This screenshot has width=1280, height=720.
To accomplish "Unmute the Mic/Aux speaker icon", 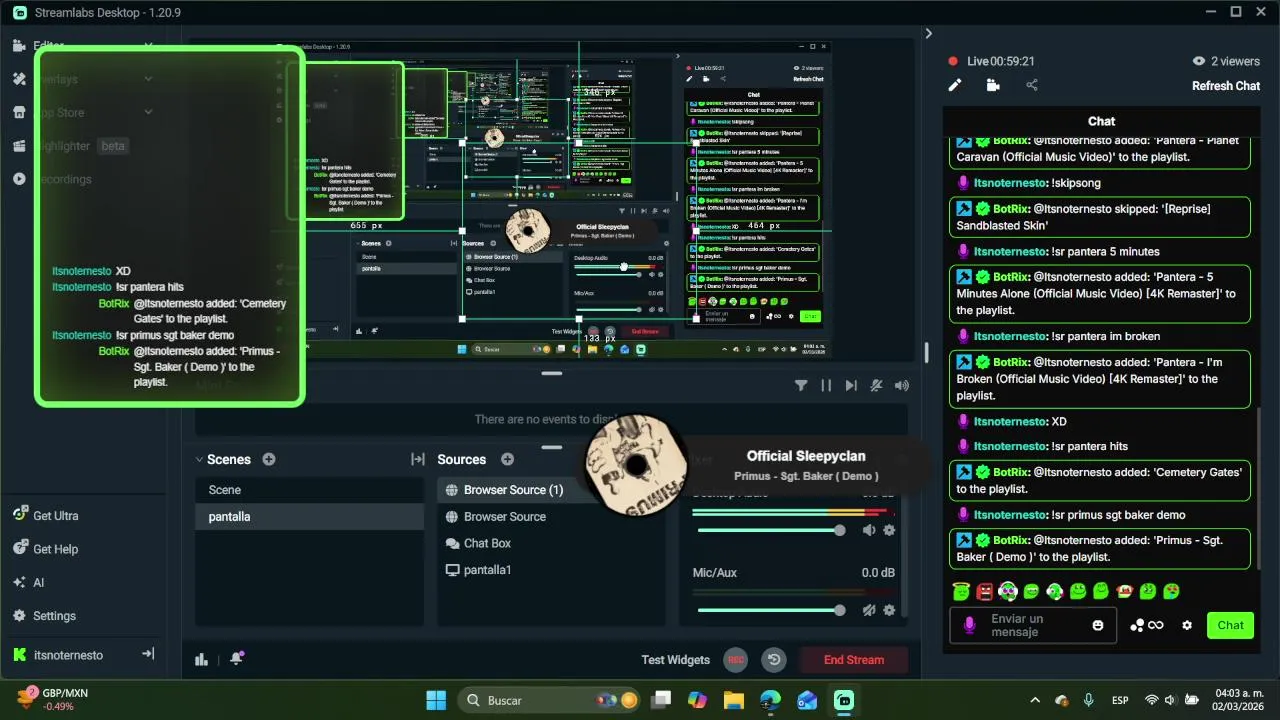I will pyautogui.click(x=869, y=610).
